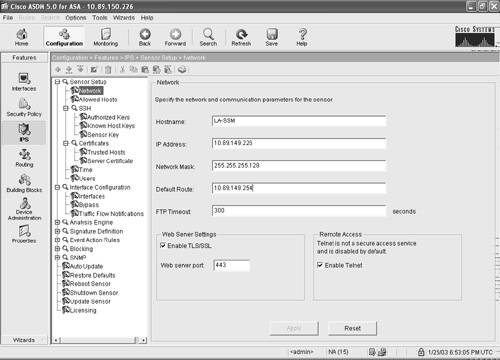Open the Wizards menu
Screen dimensions: 500x360
[124, 18]
